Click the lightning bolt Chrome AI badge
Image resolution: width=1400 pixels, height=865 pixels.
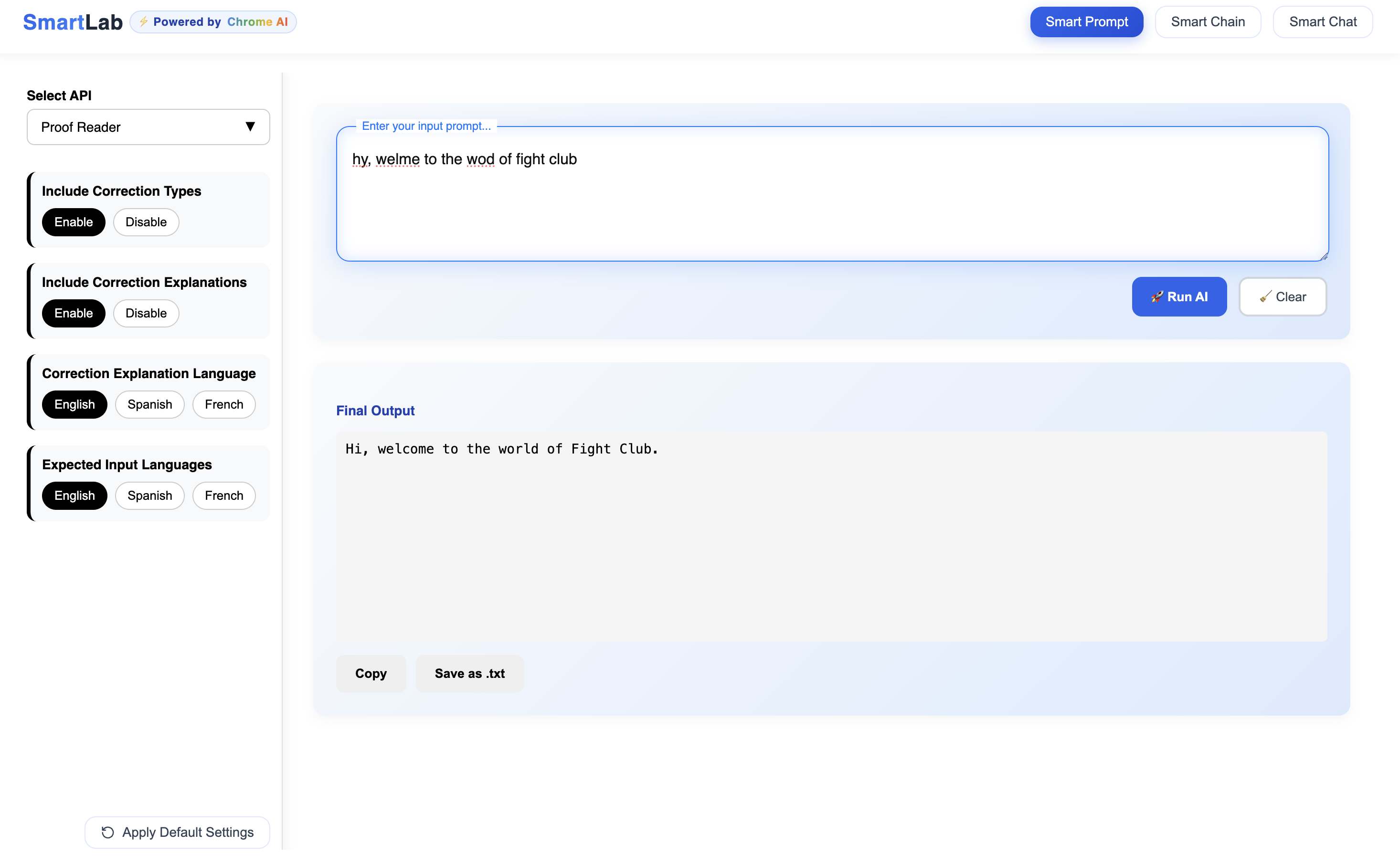pyautogui.click(x=213, y=22)
